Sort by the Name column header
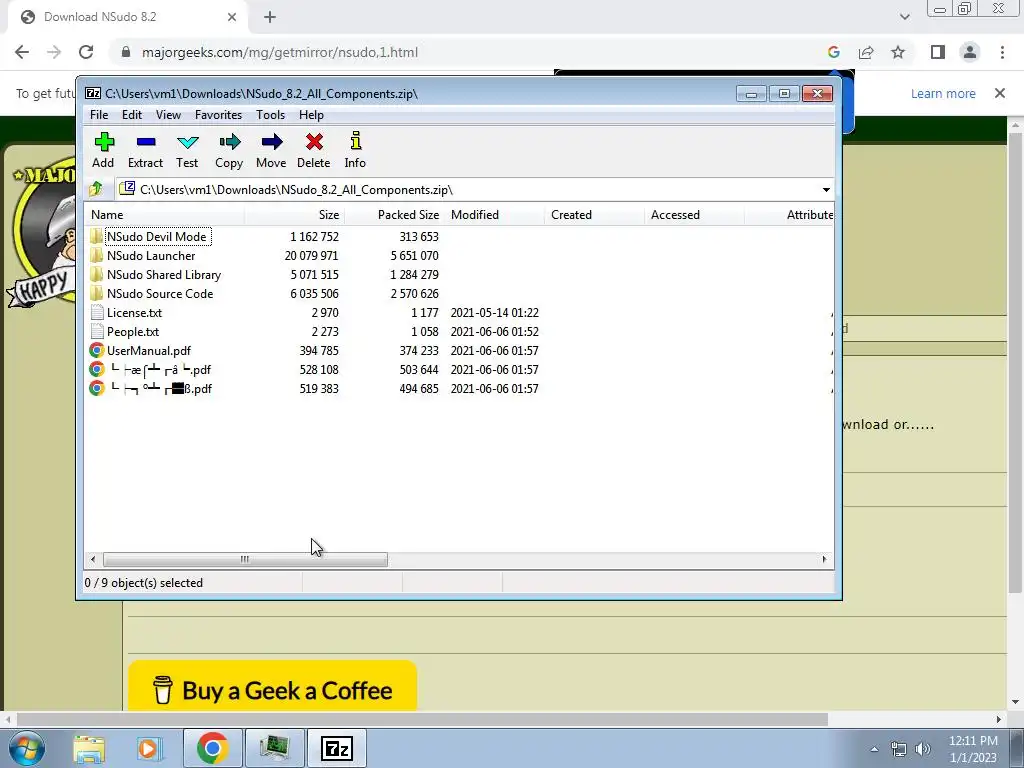Screen dimensions: 1024x768 click(x=165, y=215)
